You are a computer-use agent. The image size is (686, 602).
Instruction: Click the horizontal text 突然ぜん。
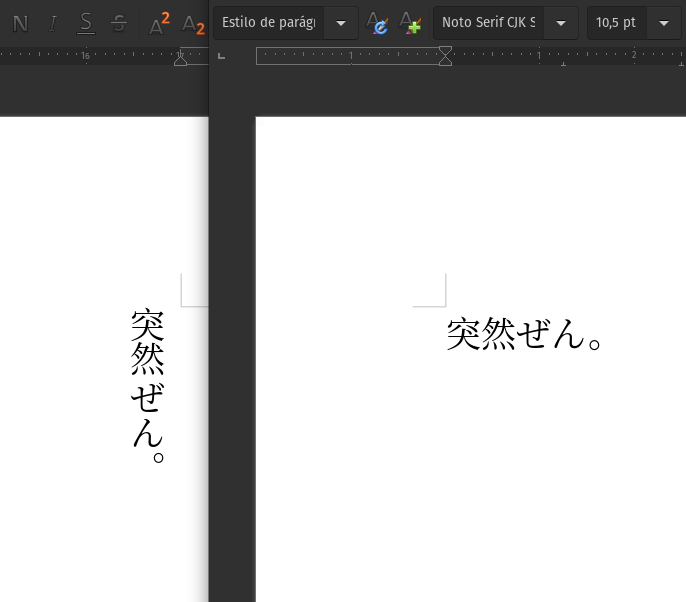(x=525, y=335)
